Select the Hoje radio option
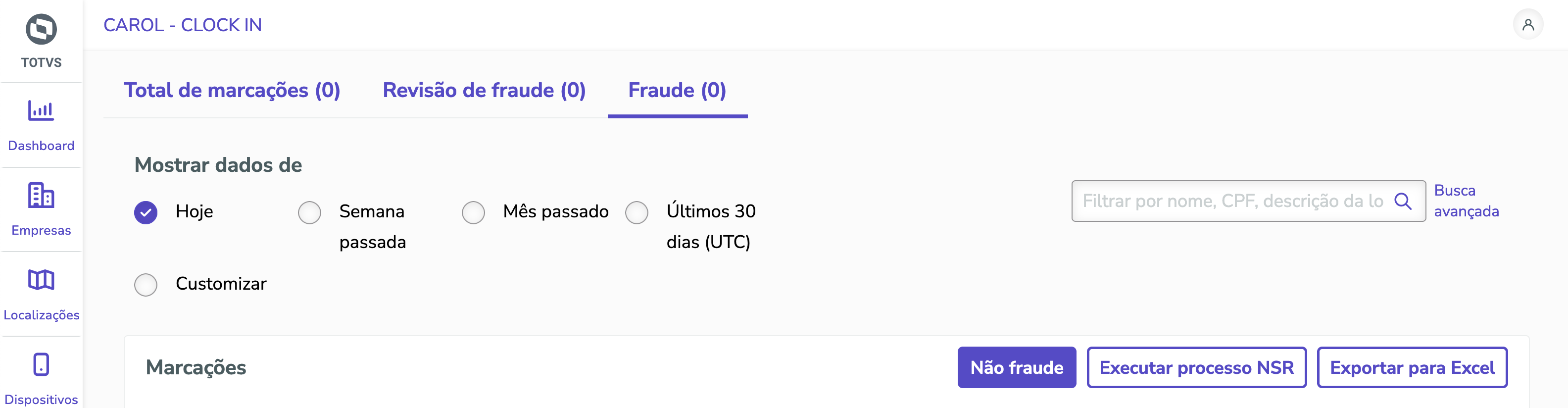The height and width of the screenshot is (408, 1568). pyautogui.click(x=146, y=212)
